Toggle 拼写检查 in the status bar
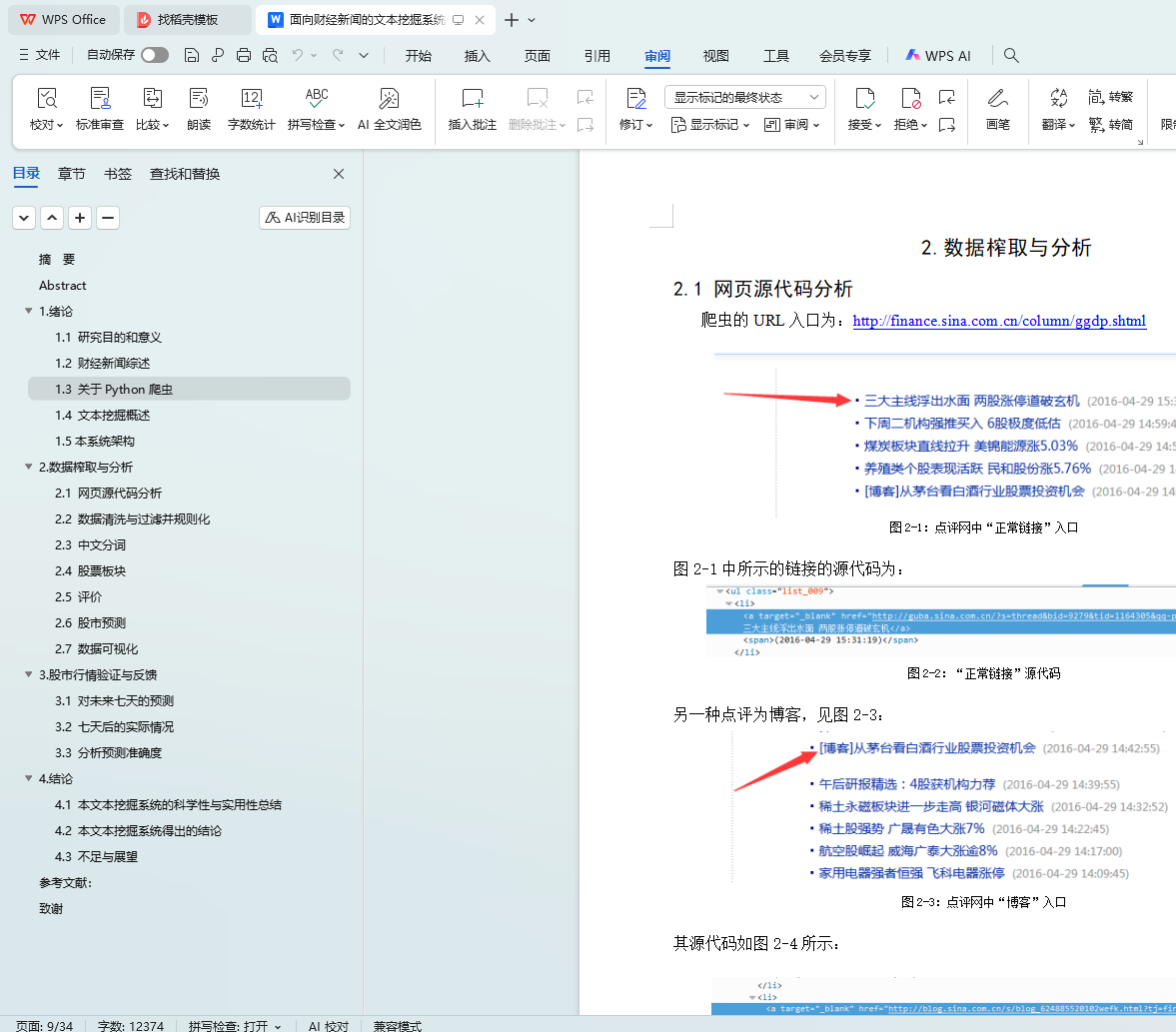The height and width of the screenshot is (1032, 1176). pos(235,1026)
